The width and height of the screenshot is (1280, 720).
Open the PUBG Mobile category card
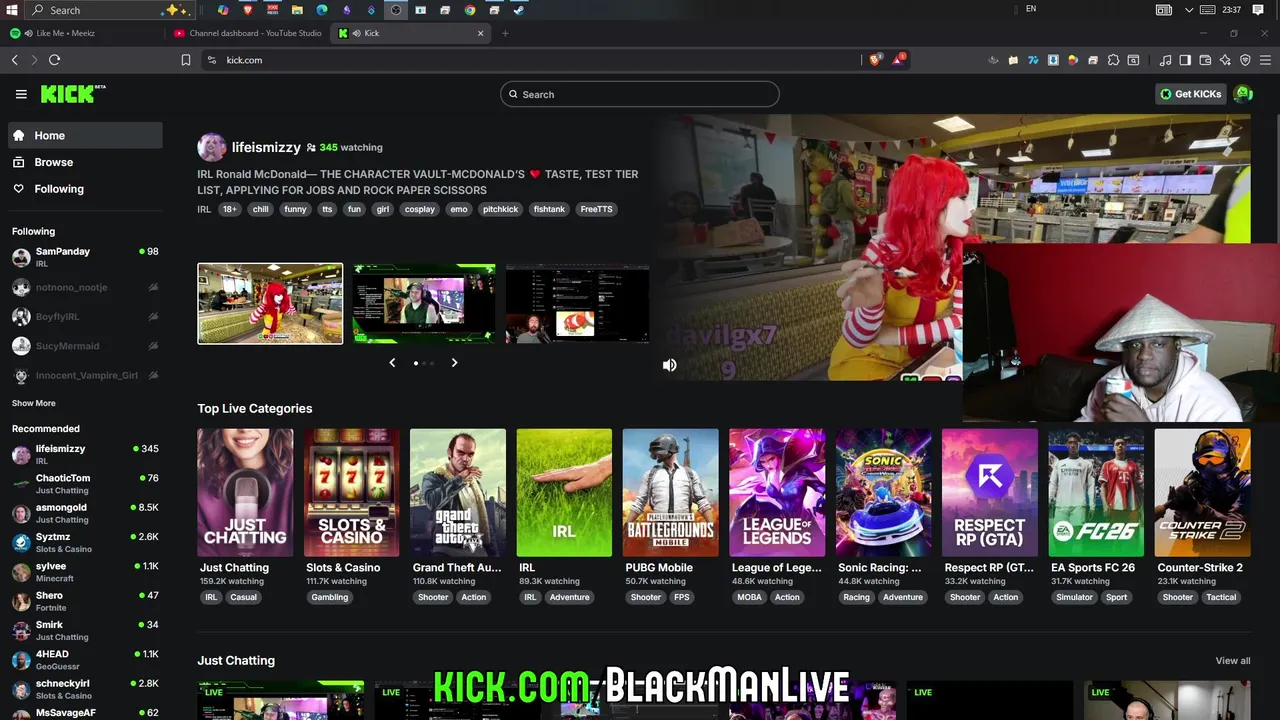coord(670,493)
